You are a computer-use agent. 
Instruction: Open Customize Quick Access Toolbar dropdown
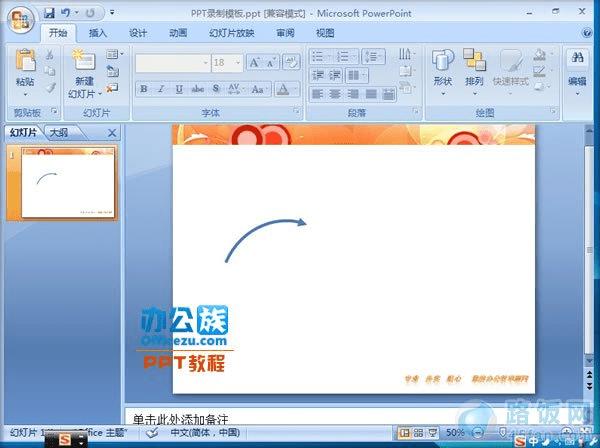112,13
